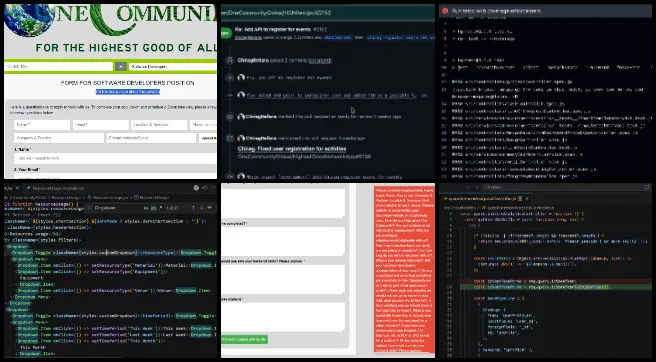656x362 pixels.
Task: Go to next match in find widget
Action: click(x=201, y=208)
